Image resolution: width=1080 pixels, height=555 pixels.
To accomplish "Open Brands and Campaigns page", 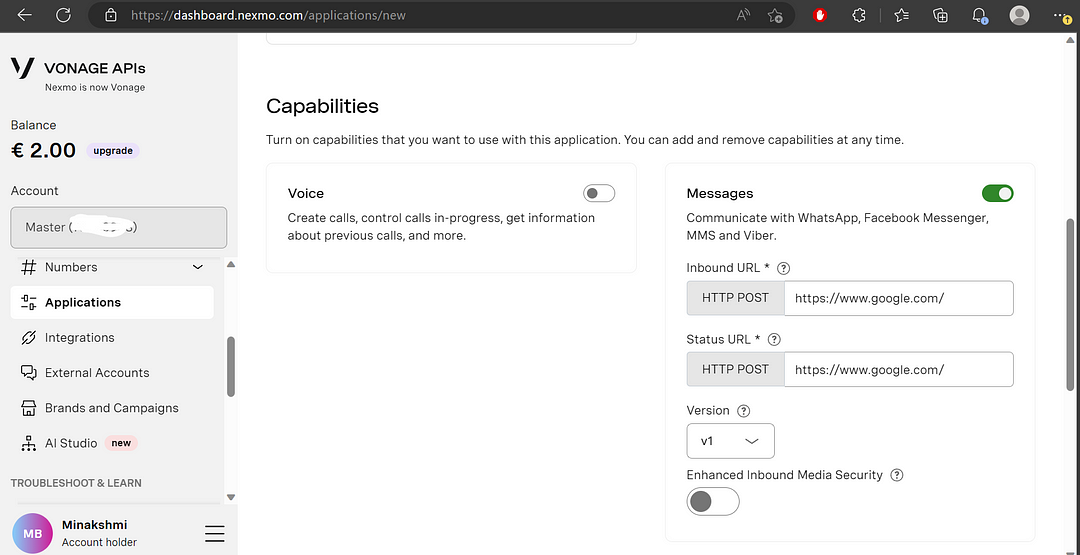I will click(x=112, y=408).
